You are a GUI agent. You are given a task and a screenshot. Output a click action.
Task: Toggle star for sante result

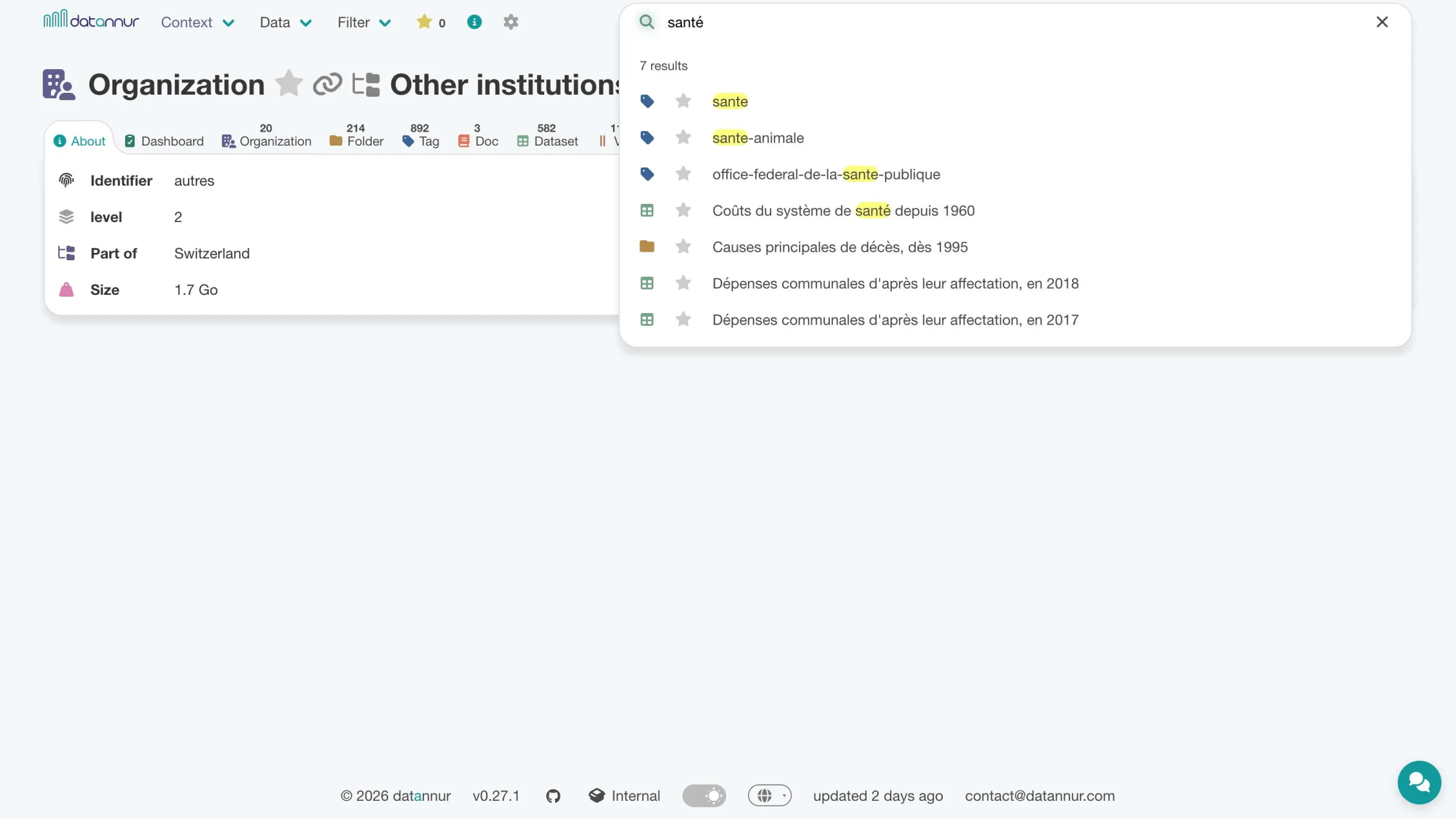click(683, 101)
